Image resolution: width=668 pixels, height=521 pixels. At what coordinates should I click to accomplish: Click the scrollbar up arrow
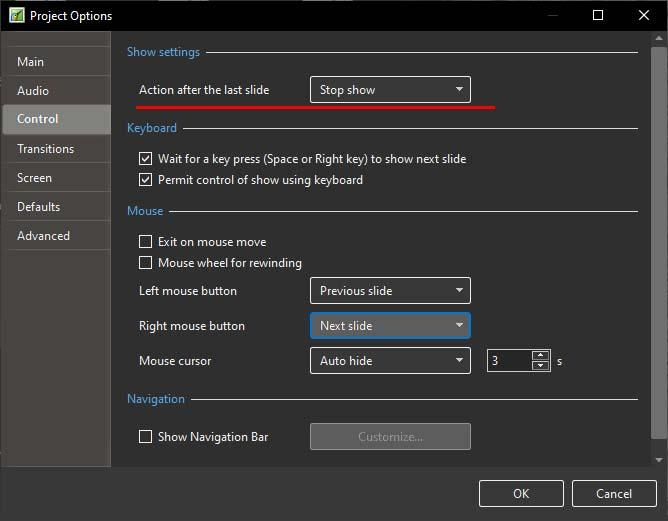659,38
